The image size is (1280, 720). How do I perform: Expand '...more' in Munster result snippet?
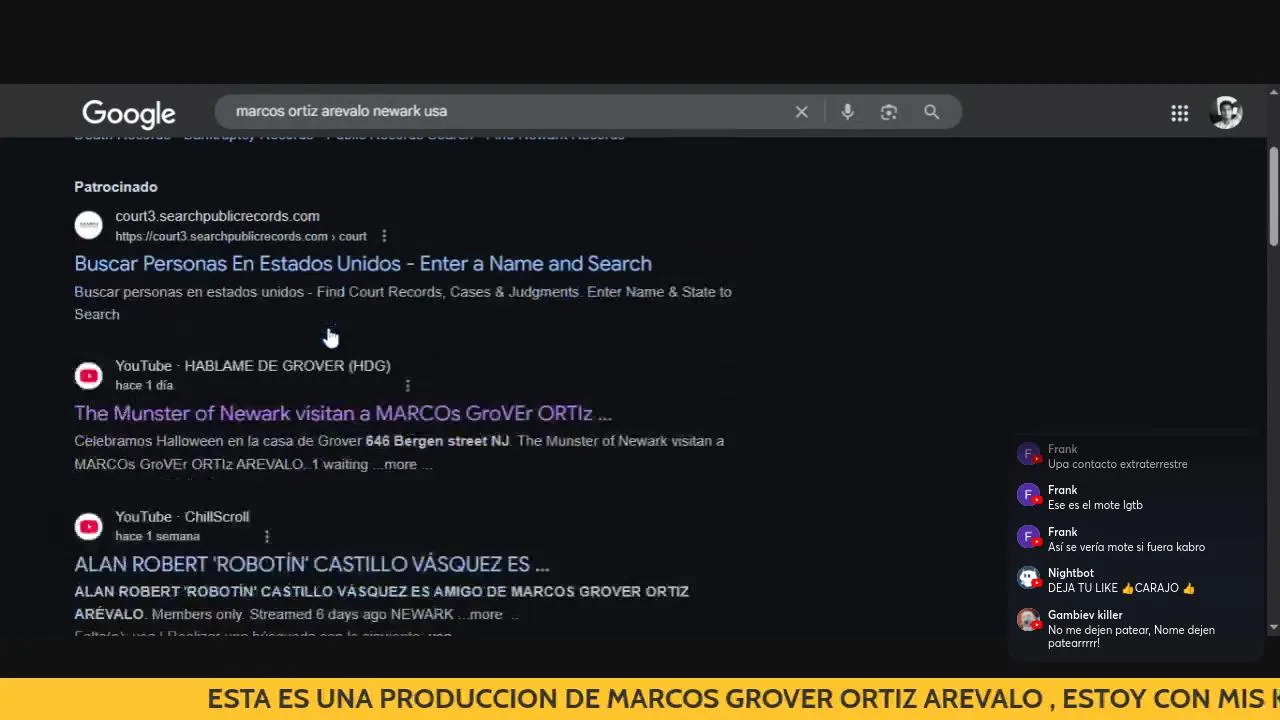tap(401, 464)
